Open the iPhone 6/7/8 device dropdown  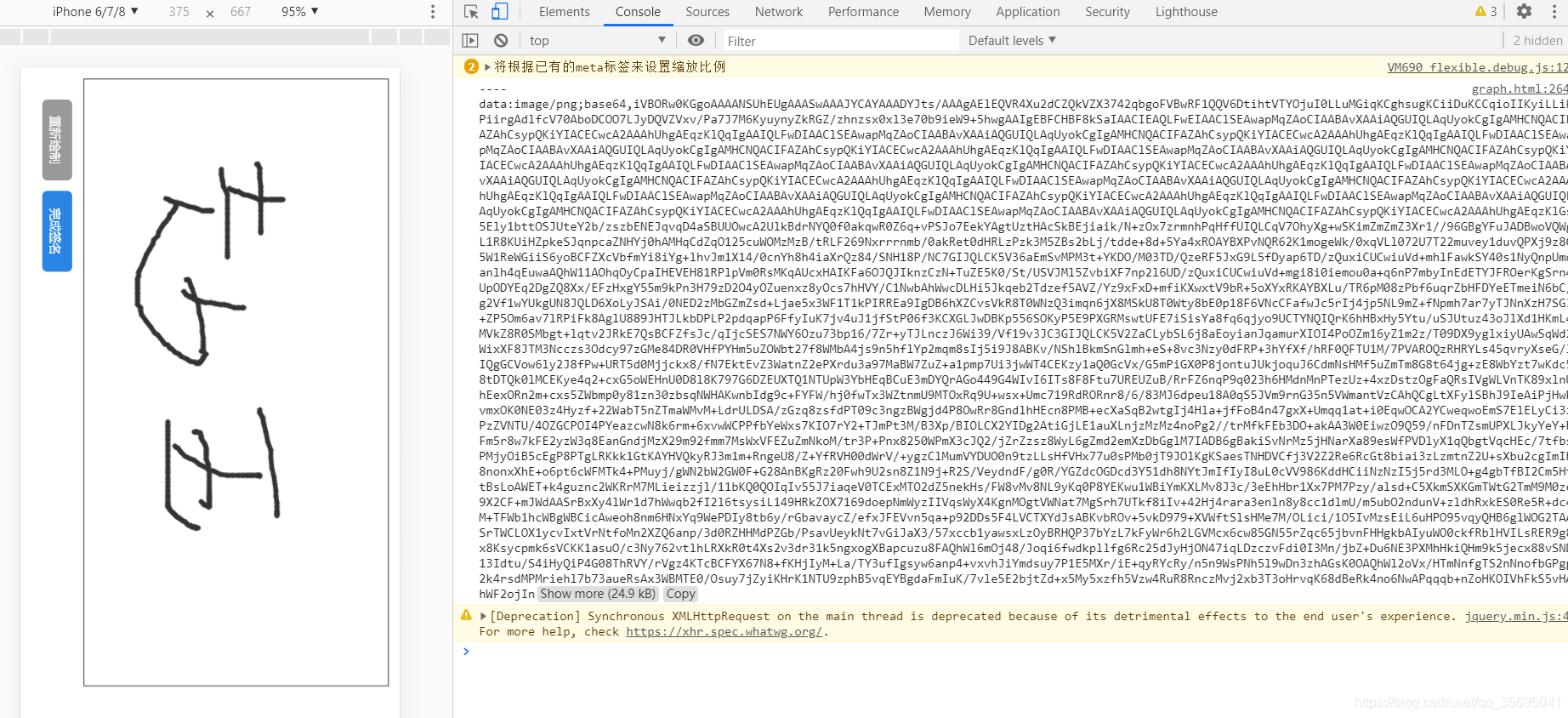pyautogui.click(x=95, y=11)
